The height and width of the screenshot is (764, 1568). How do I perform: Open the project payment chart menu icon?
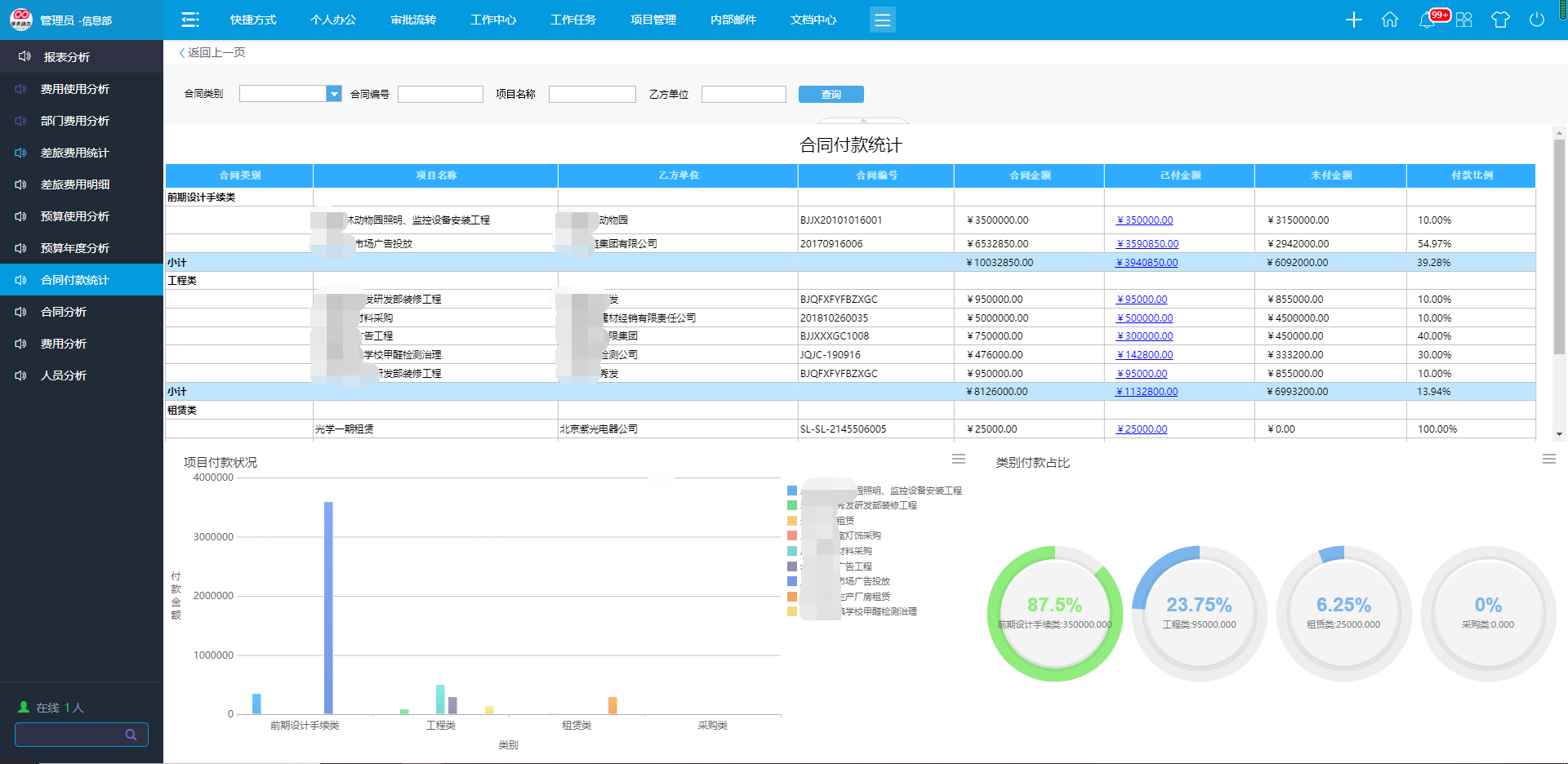tap(959, 460)
